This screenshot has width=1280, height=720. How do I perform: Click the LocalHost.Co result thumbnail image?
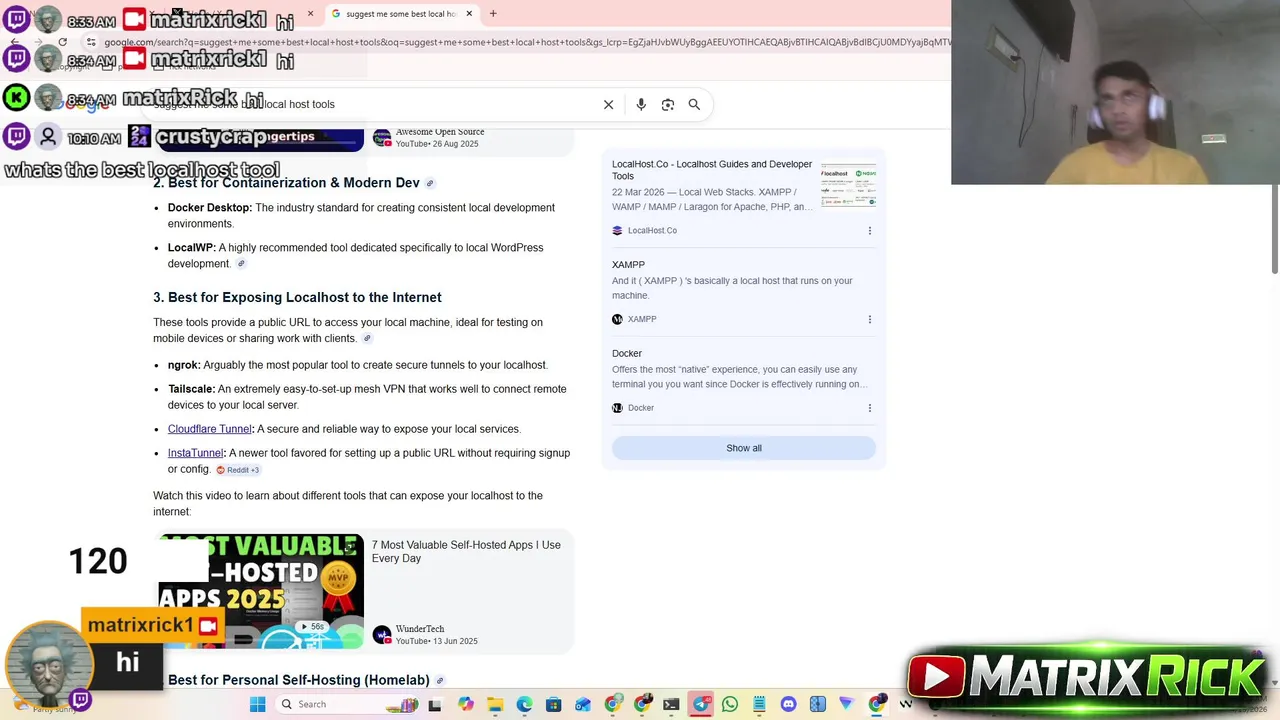point(848,186)
